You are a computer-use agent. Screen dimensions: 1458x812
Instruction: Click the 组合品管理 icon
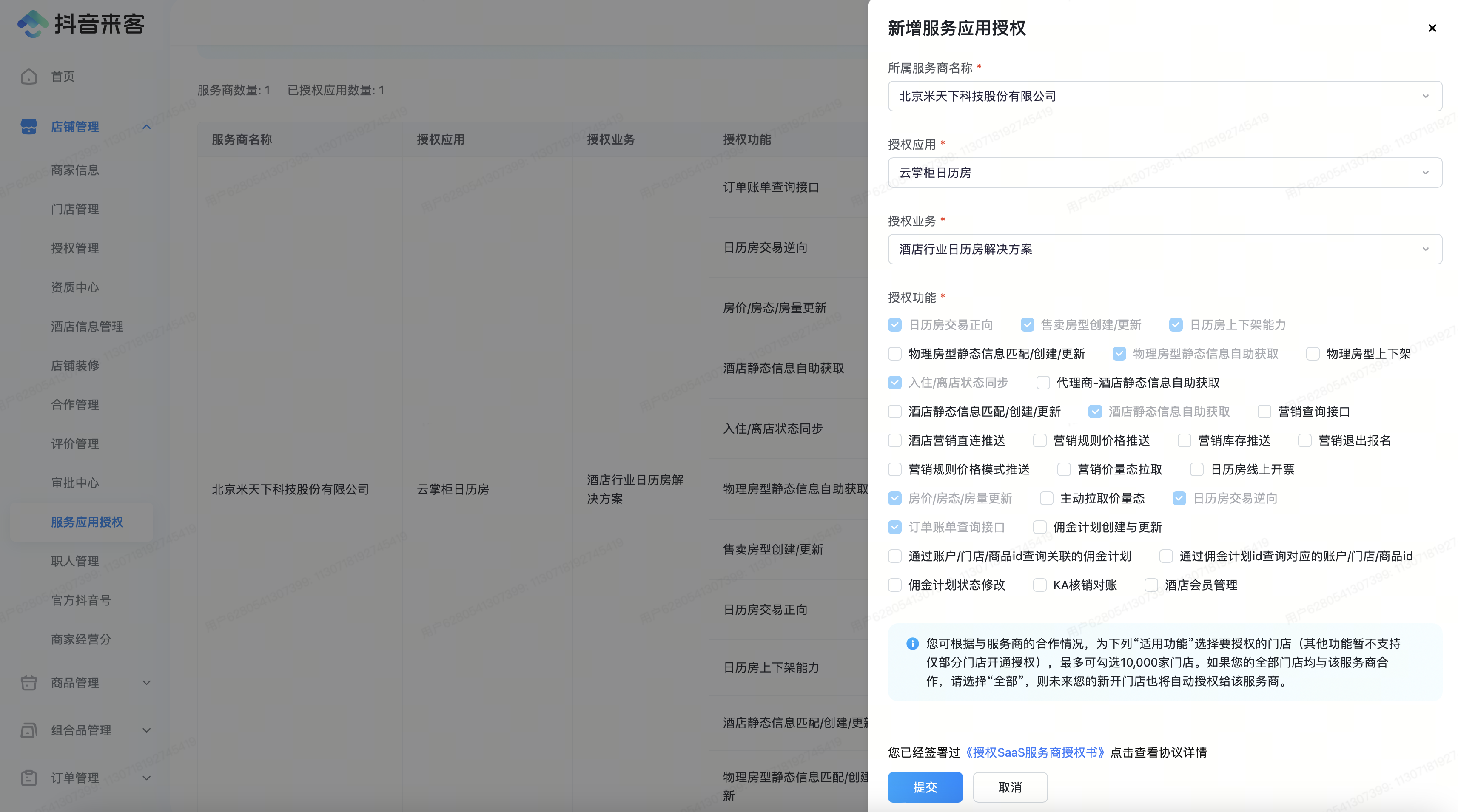pos(29,730)
